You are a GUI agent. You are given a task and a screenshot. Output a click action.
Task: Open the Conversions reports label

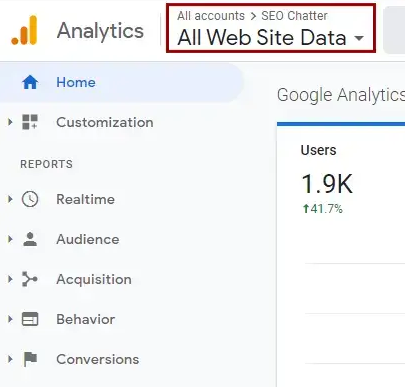click(x=98, y=359)
